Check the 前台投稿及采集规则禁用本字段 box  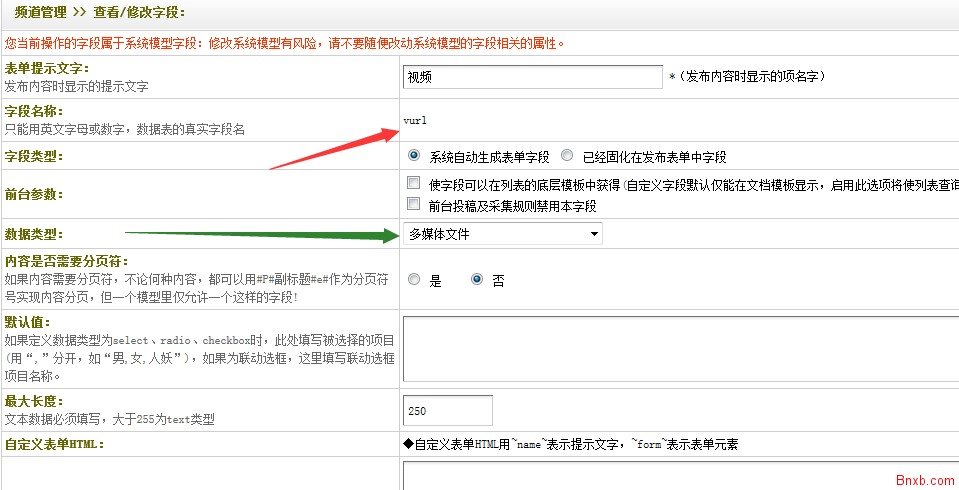(x=414, y=205)
